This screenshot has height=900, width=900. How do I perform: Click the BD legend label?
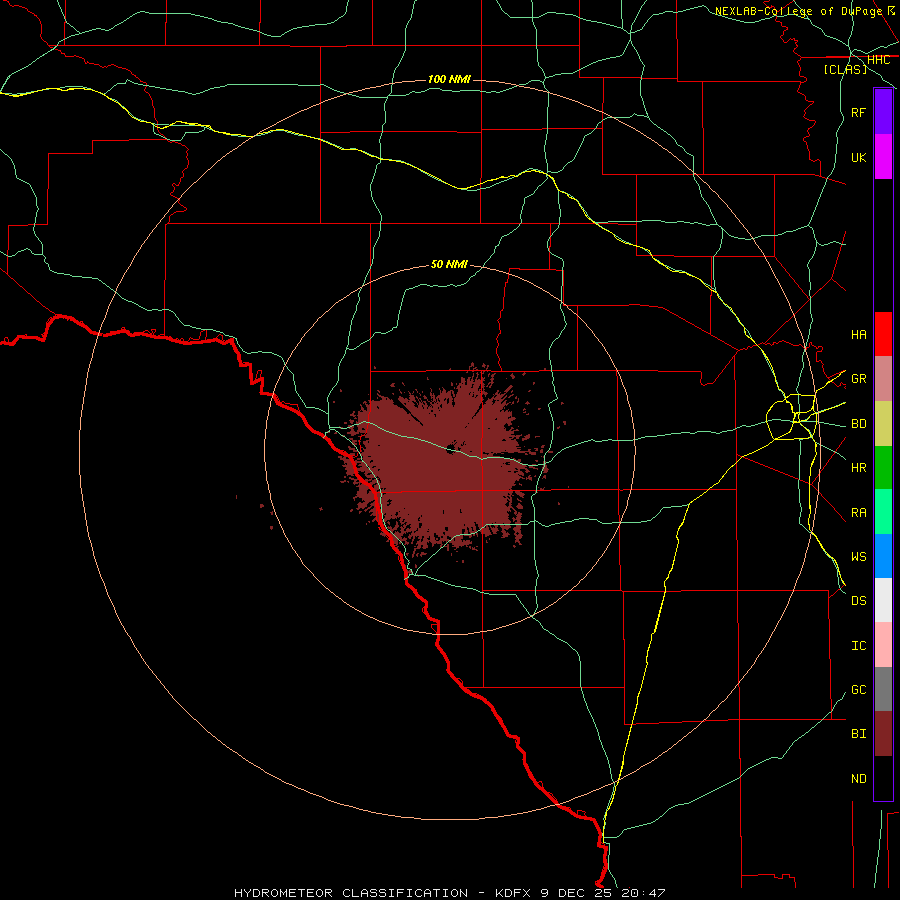click(x=858, y=424)
